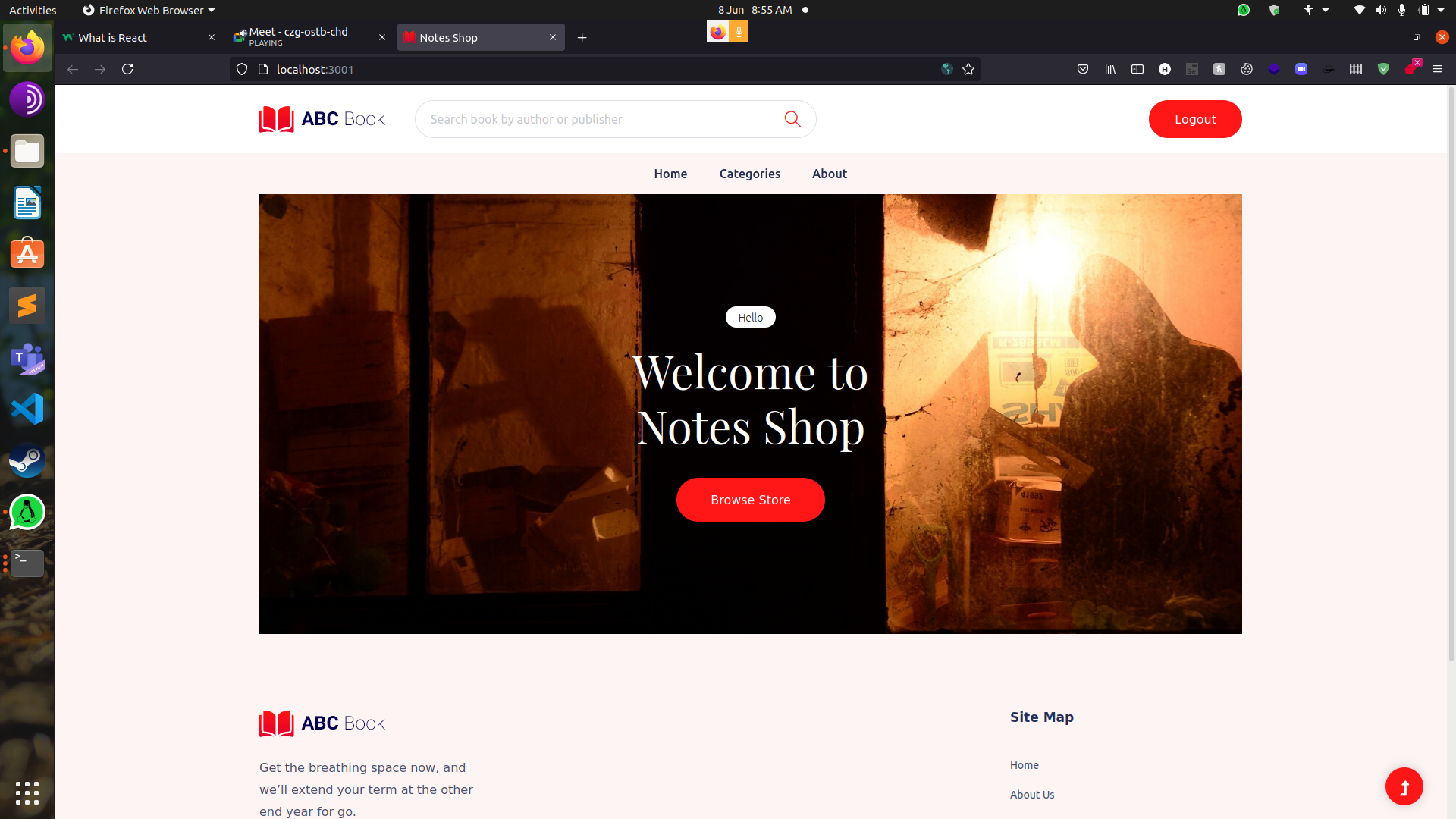
Task: Open the Zoom browser extension
Action: pos(1301,69)
